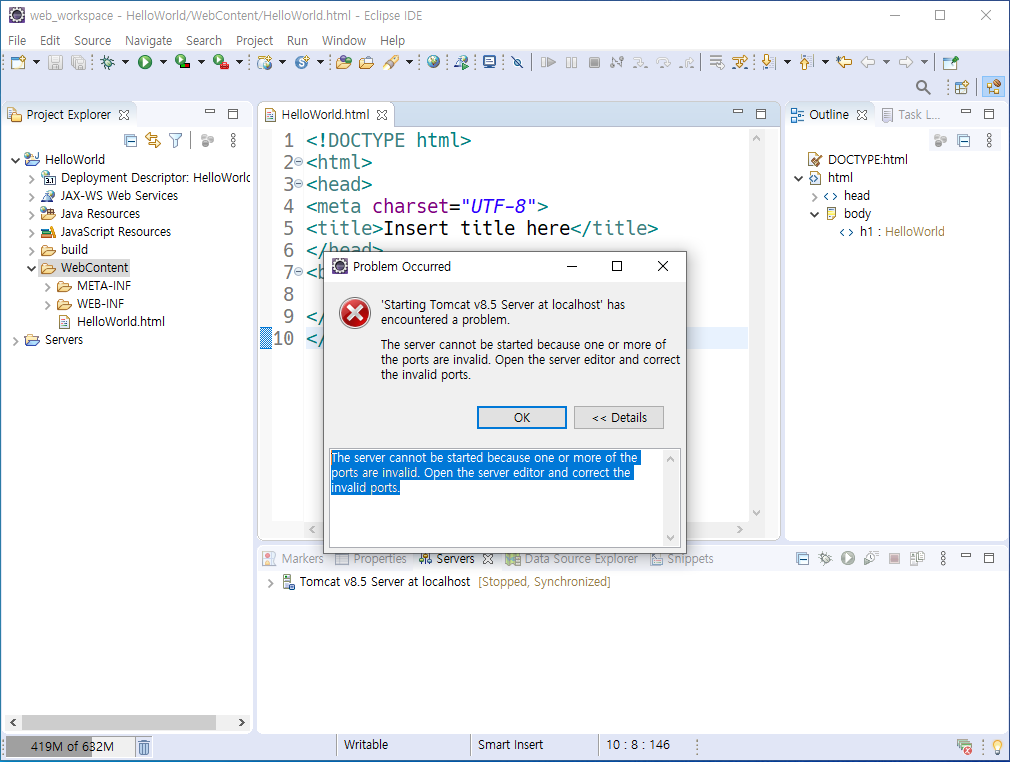Click the Debug bug icon in main toolbar

pos(108,62)
